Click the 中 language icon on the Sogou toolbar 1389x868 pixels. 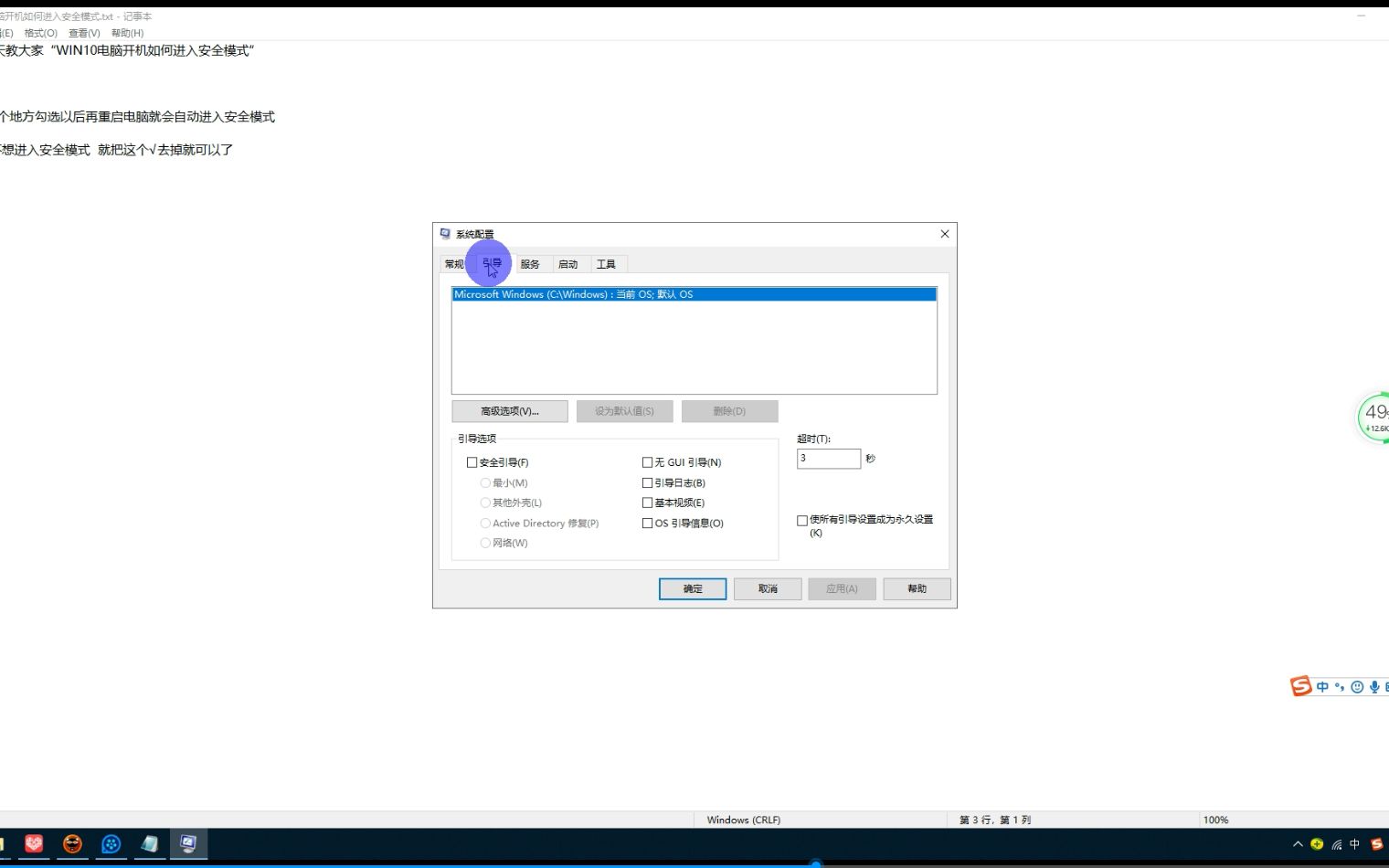[x=1321, y=686]
